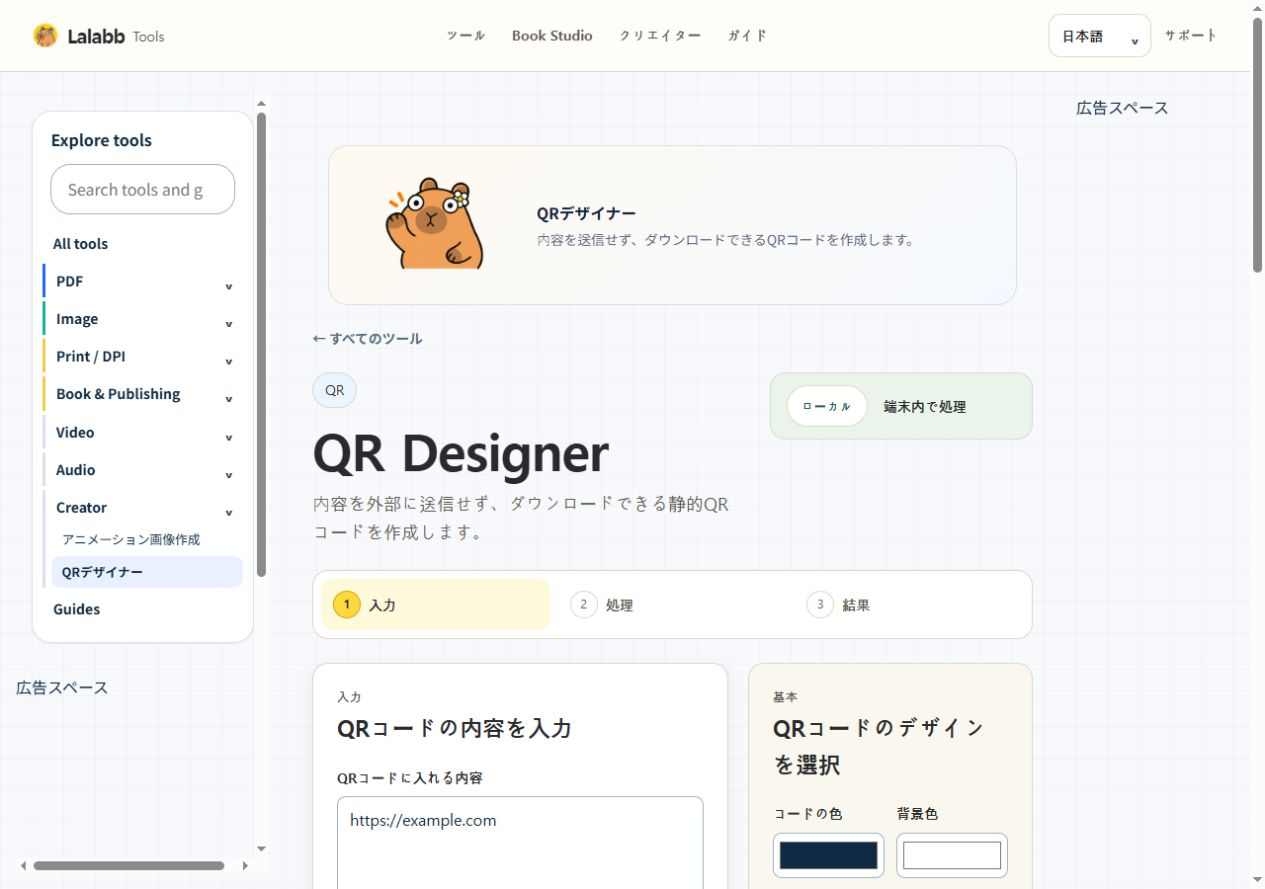Image resolution: width=1265 pixels, height=889 pixels.
Task: Click the 広告スペース text below sidebar
Action: [62, 688]
